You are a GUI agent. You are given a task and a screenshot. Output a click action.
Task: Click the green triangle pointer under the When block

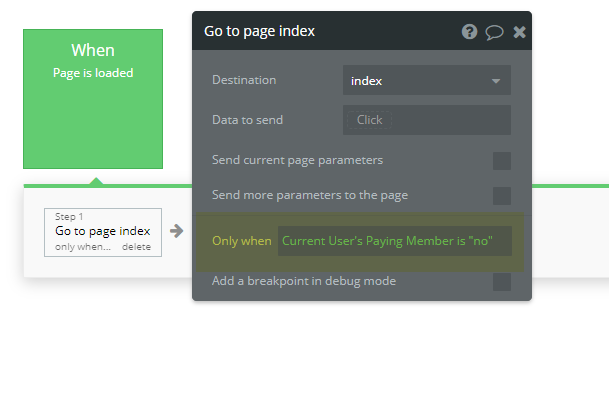click(96, 181)
